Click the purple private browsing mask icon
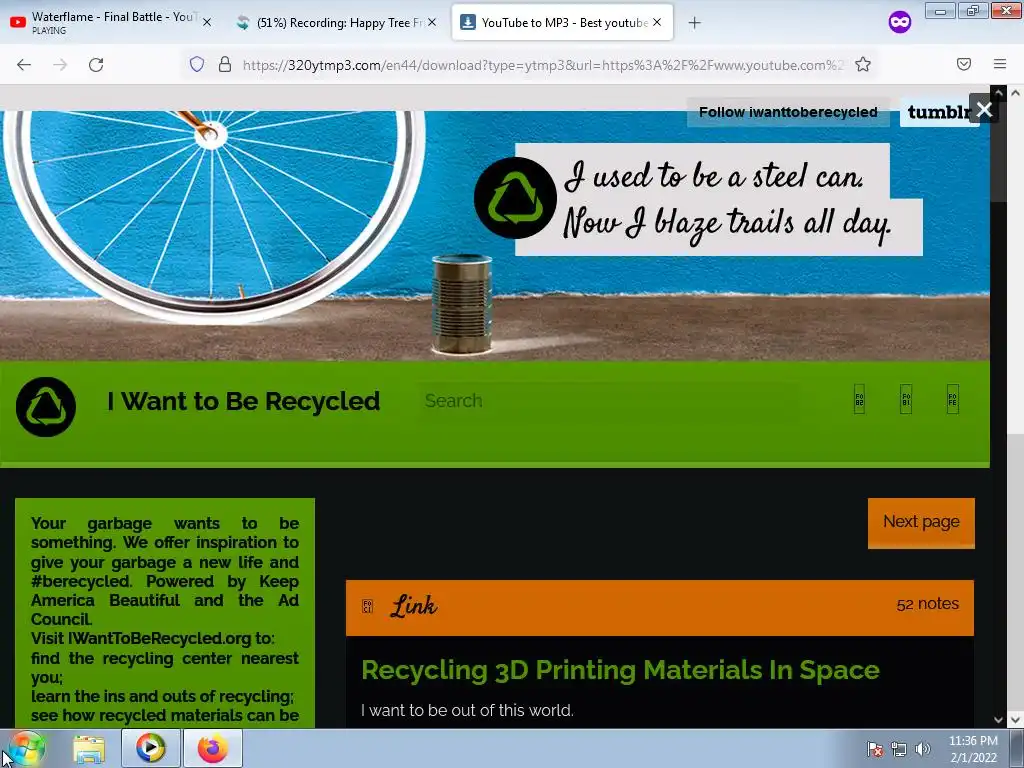The width and height of the screenshot is (1024, 768). 899,22
